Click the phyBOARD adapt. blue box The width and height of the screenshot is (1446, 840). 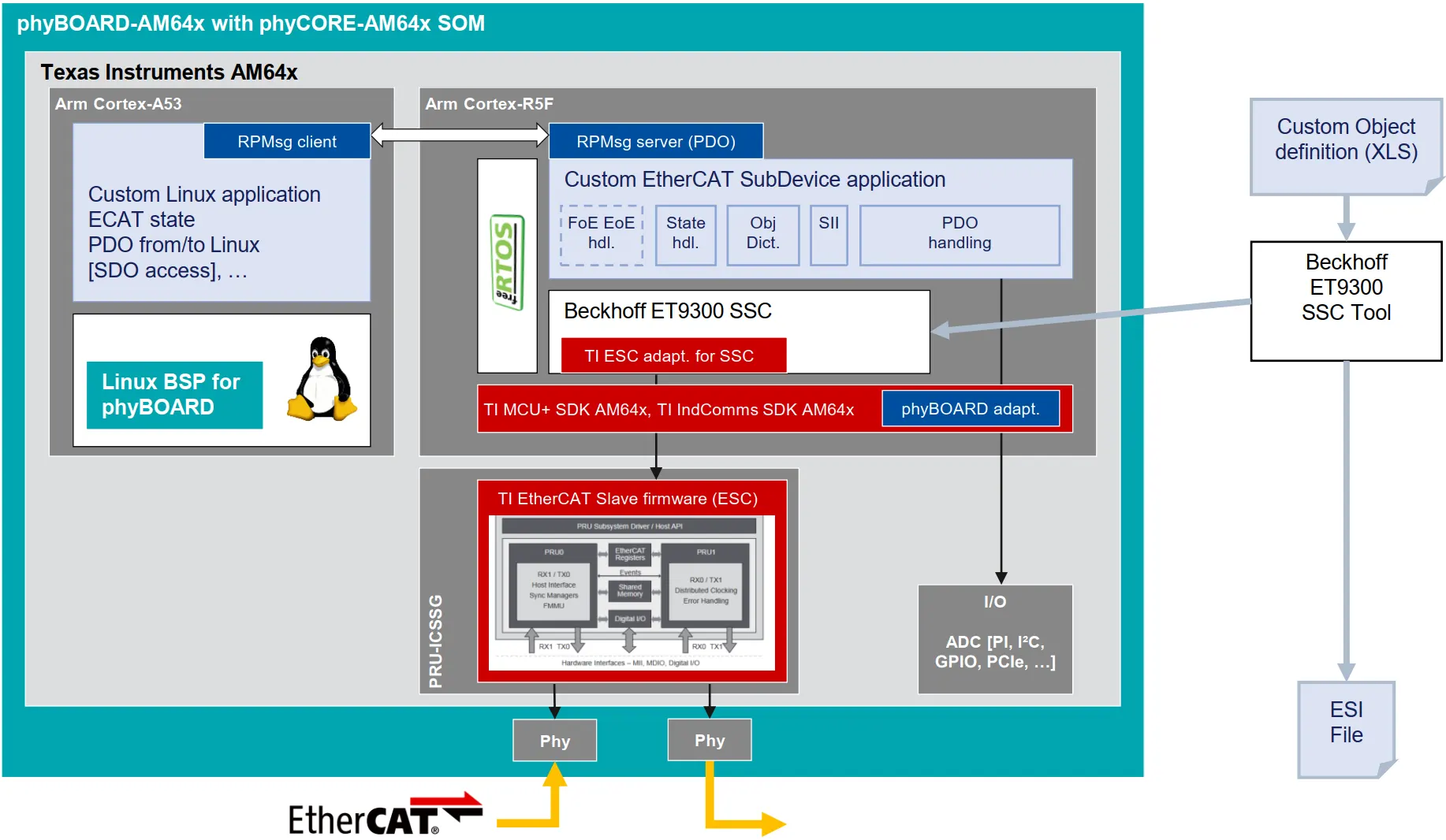click(x=970, y=409)
